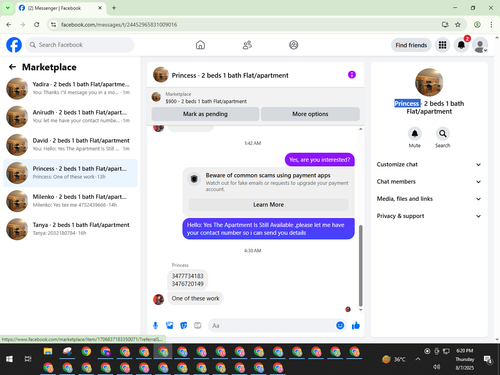Open Milenko's apartment conversation
The image size is (500, 375).
pyautogui.click(x=70, y=201)
